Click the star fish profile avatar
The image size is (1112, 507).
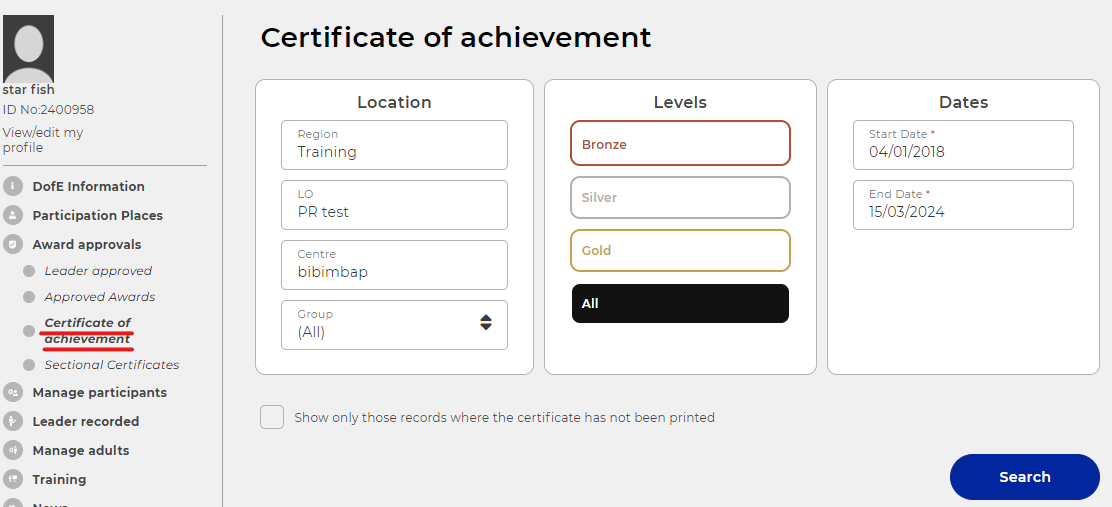[29, 48]
